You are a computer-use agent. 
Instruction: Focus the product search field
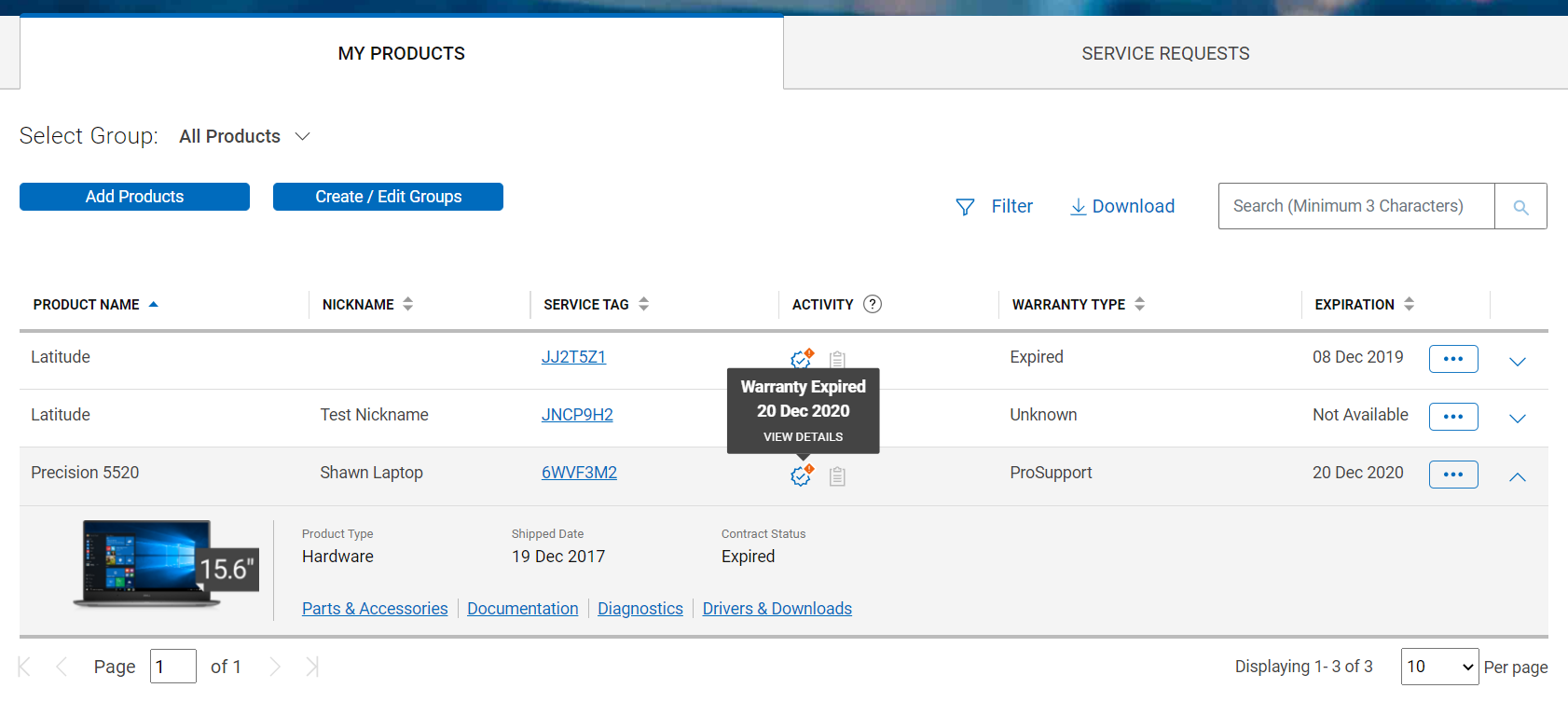pyautogui.click(x=1356, y=206)
